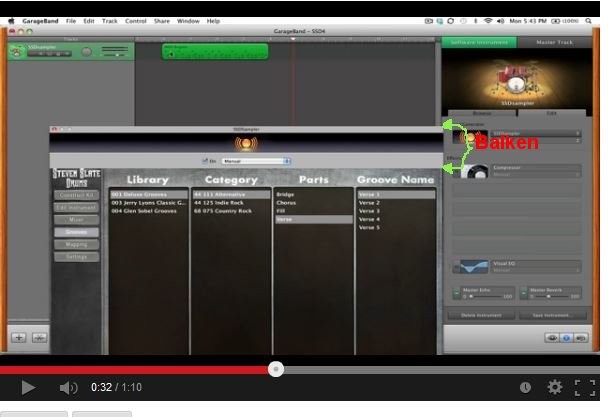
Task: Click the Save Instrument button
Action: coord(553,315)
